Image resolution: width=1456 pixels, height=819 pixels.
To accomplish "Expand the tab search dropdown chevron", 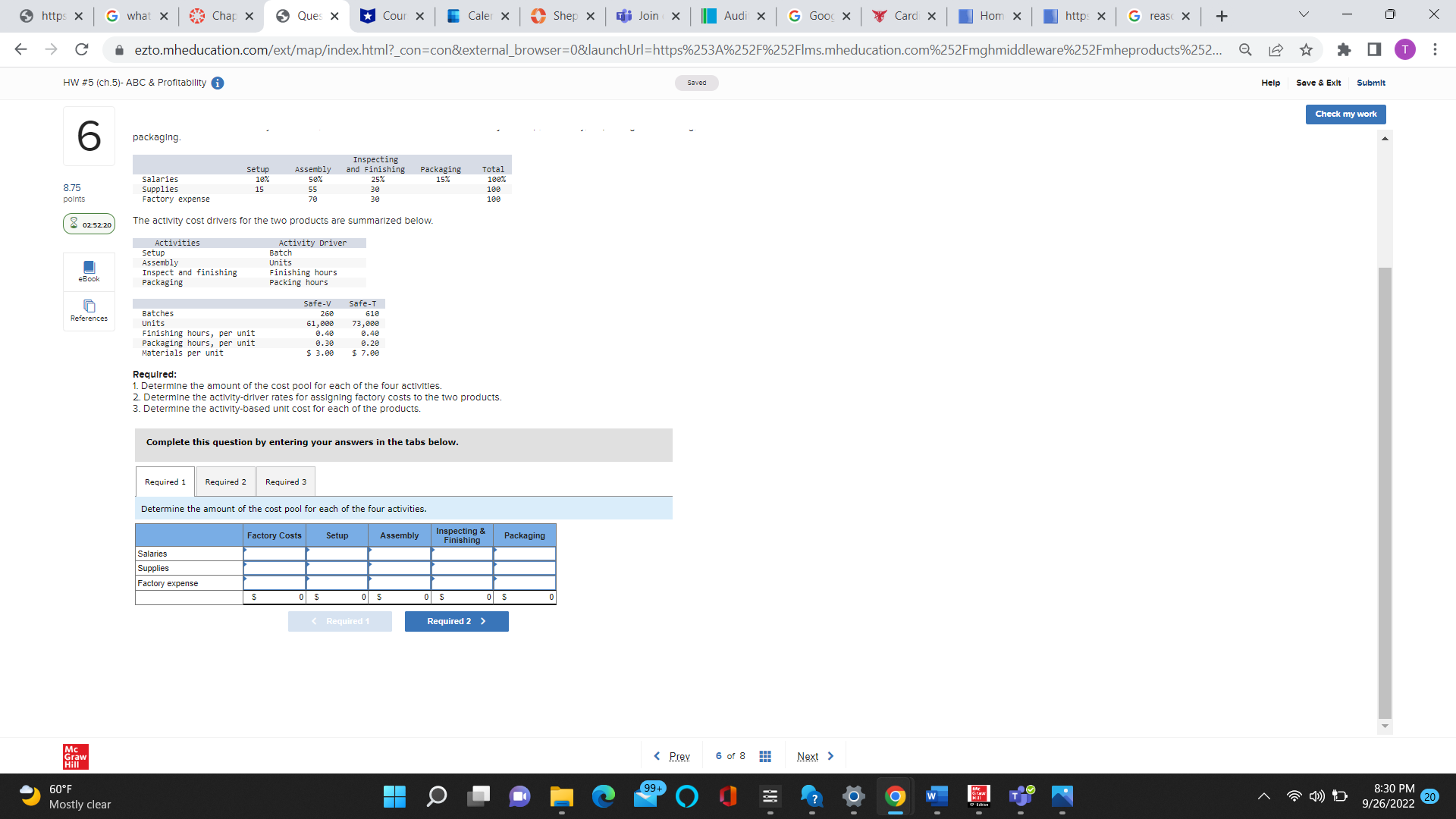I will click(1304, 15).
